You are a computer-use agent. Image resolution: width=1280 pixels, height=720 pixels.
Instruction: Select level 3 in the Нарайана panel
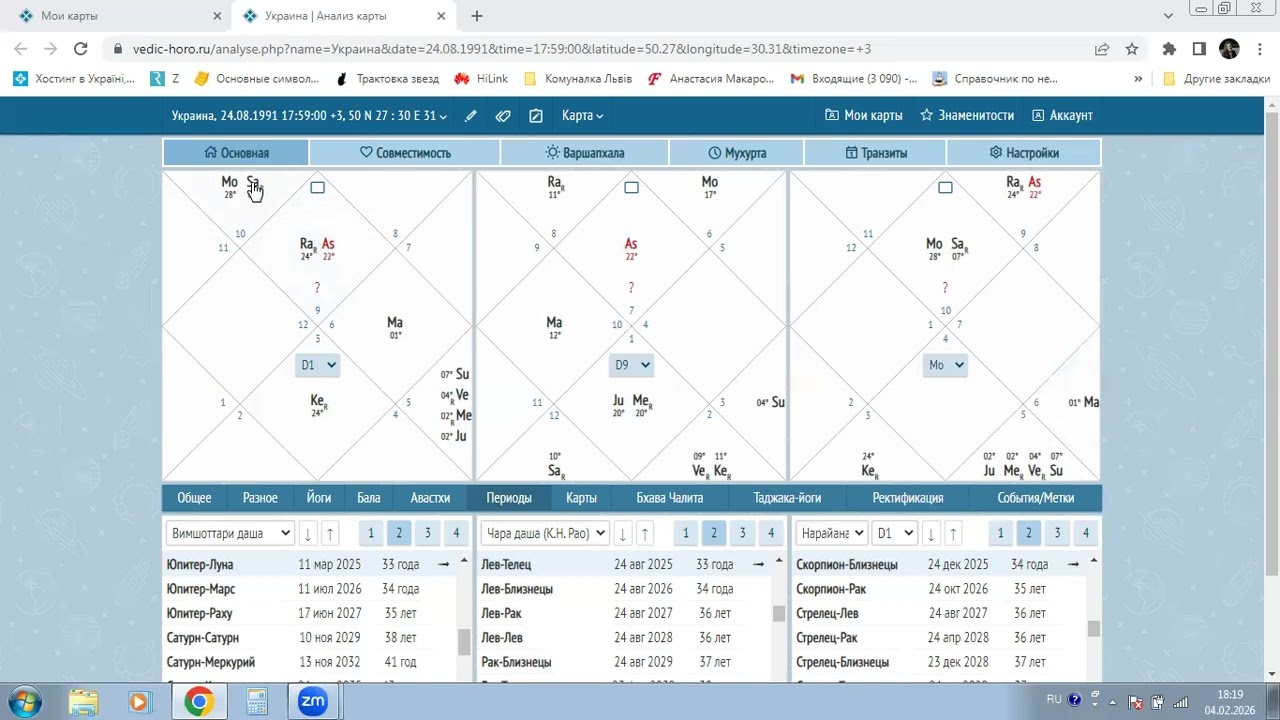[1057, 533]
